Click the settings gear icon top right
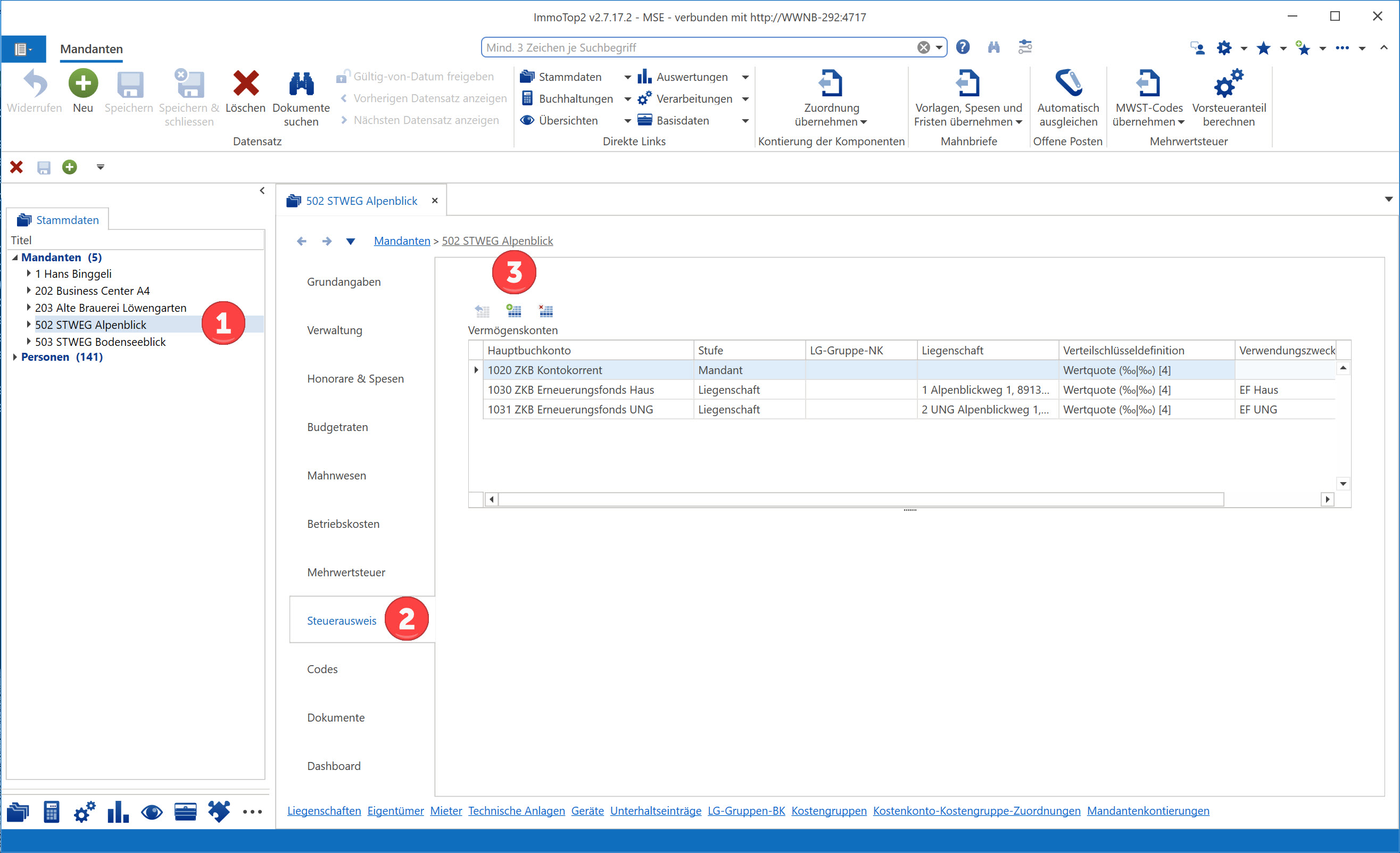 (1224, 48)
